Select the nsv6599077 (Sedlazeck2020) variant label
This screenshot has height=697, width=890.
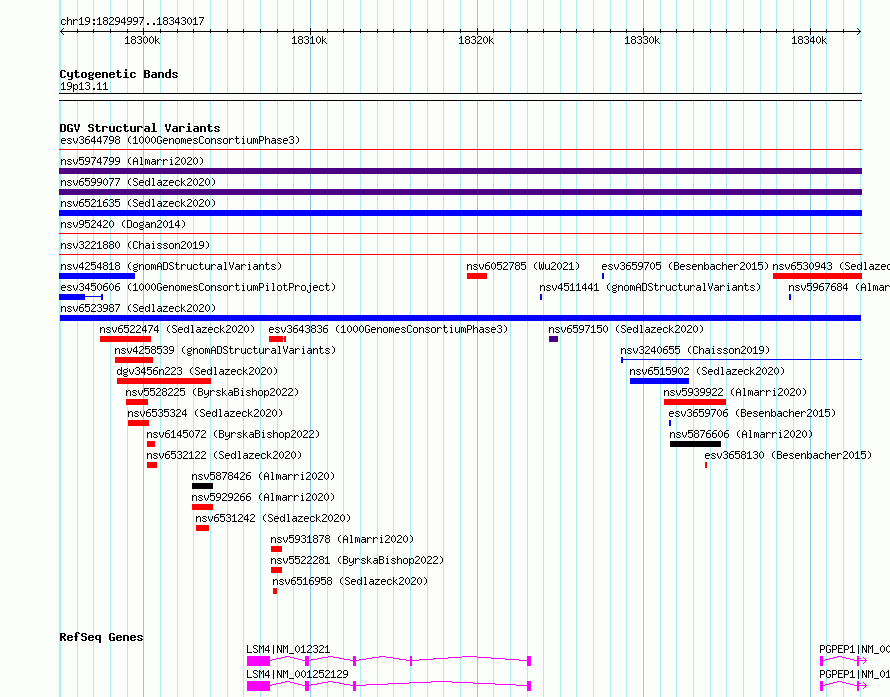[138, 182]
